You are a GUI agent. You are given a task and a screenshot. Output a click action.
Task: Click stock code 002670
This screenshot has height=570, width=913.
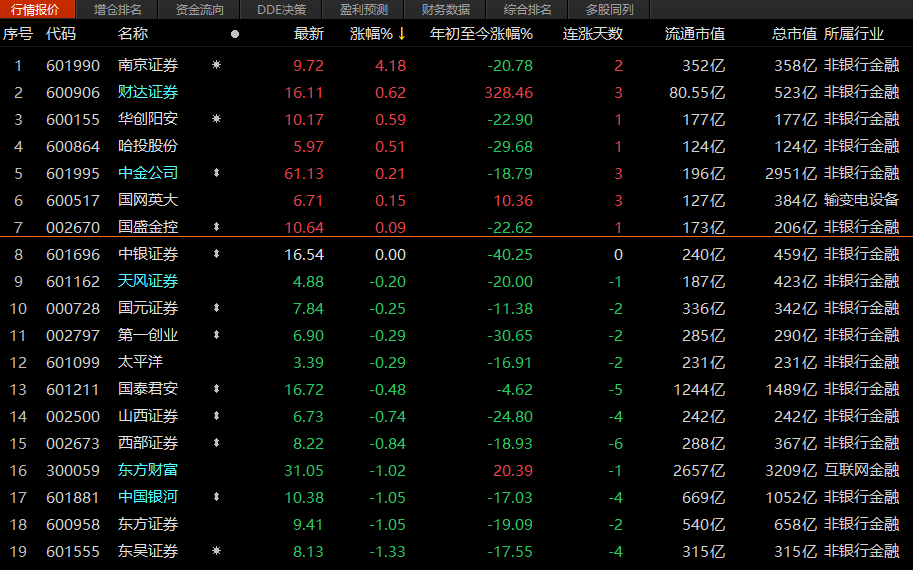tap(73, 228)
